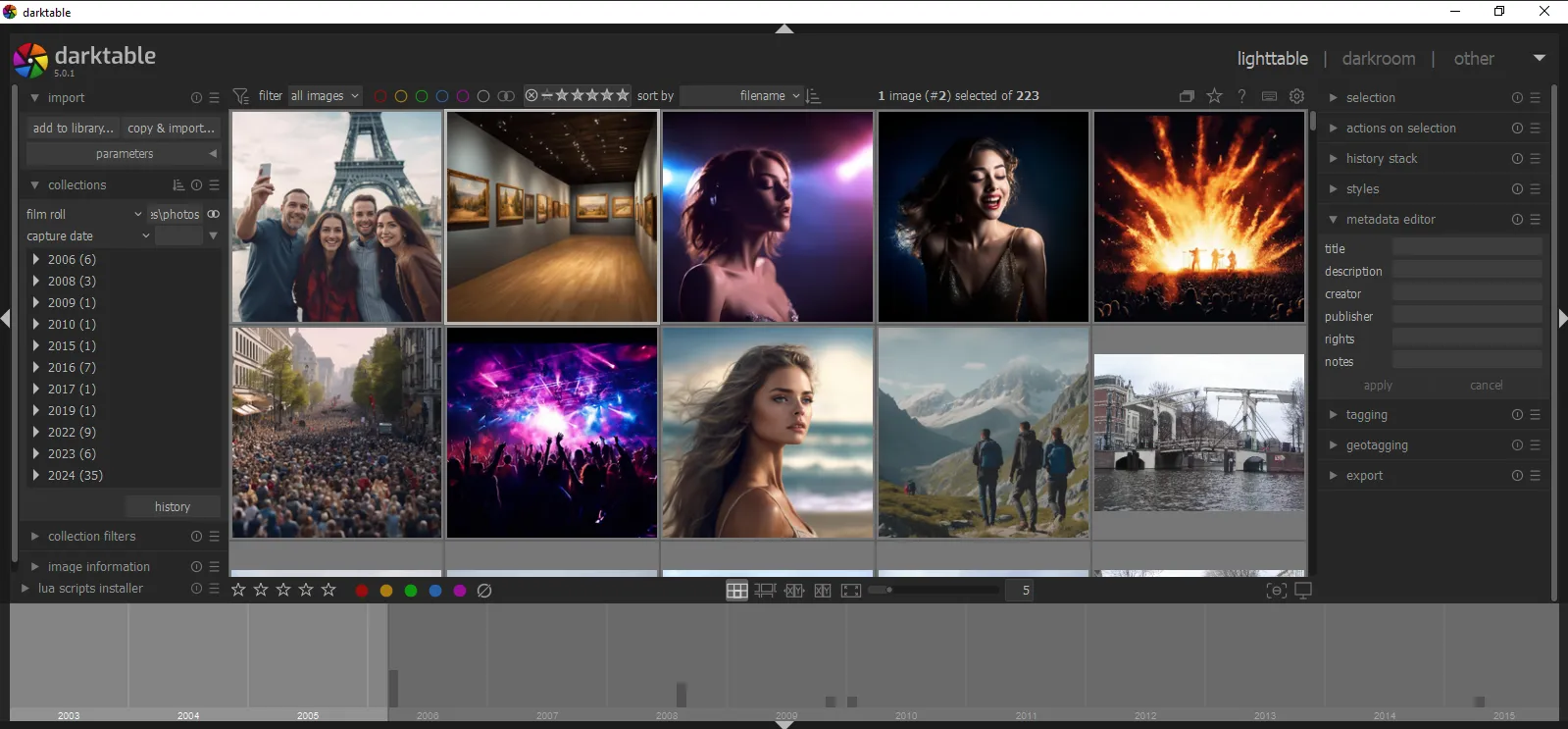
Task: Expand the 2024 (35) date tree node
Action: click(36, 476)
